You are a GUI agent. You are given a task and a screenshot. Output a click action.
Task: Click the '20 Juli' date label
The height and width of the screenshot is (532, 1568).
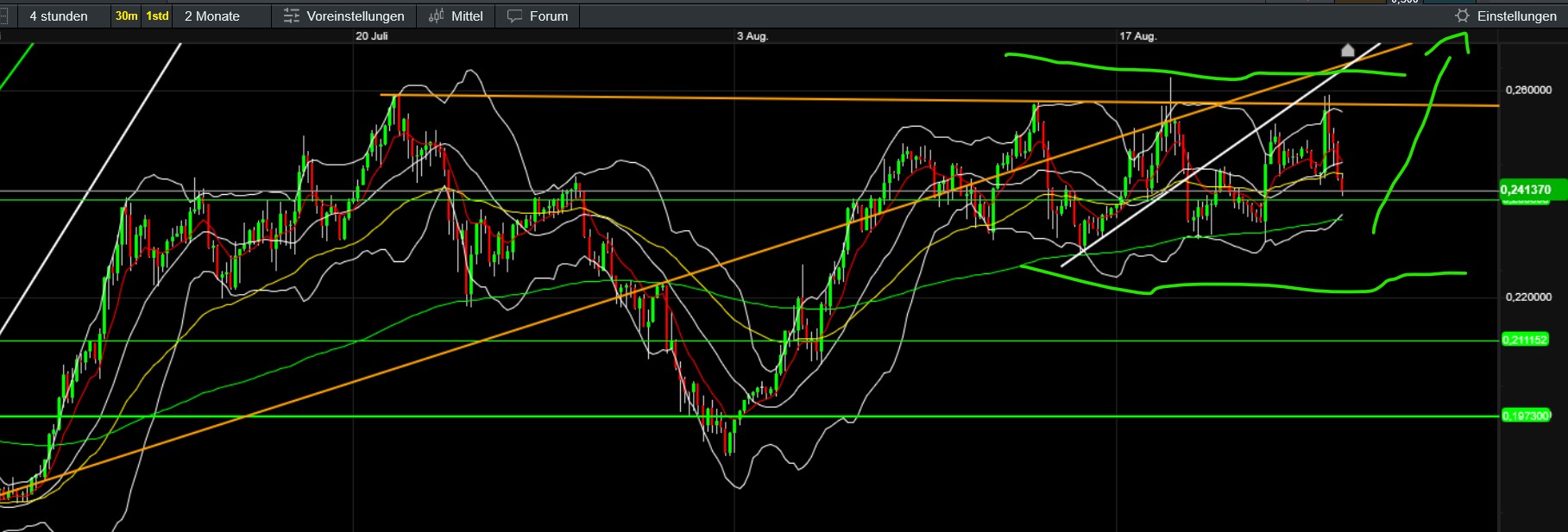(372, 36)
